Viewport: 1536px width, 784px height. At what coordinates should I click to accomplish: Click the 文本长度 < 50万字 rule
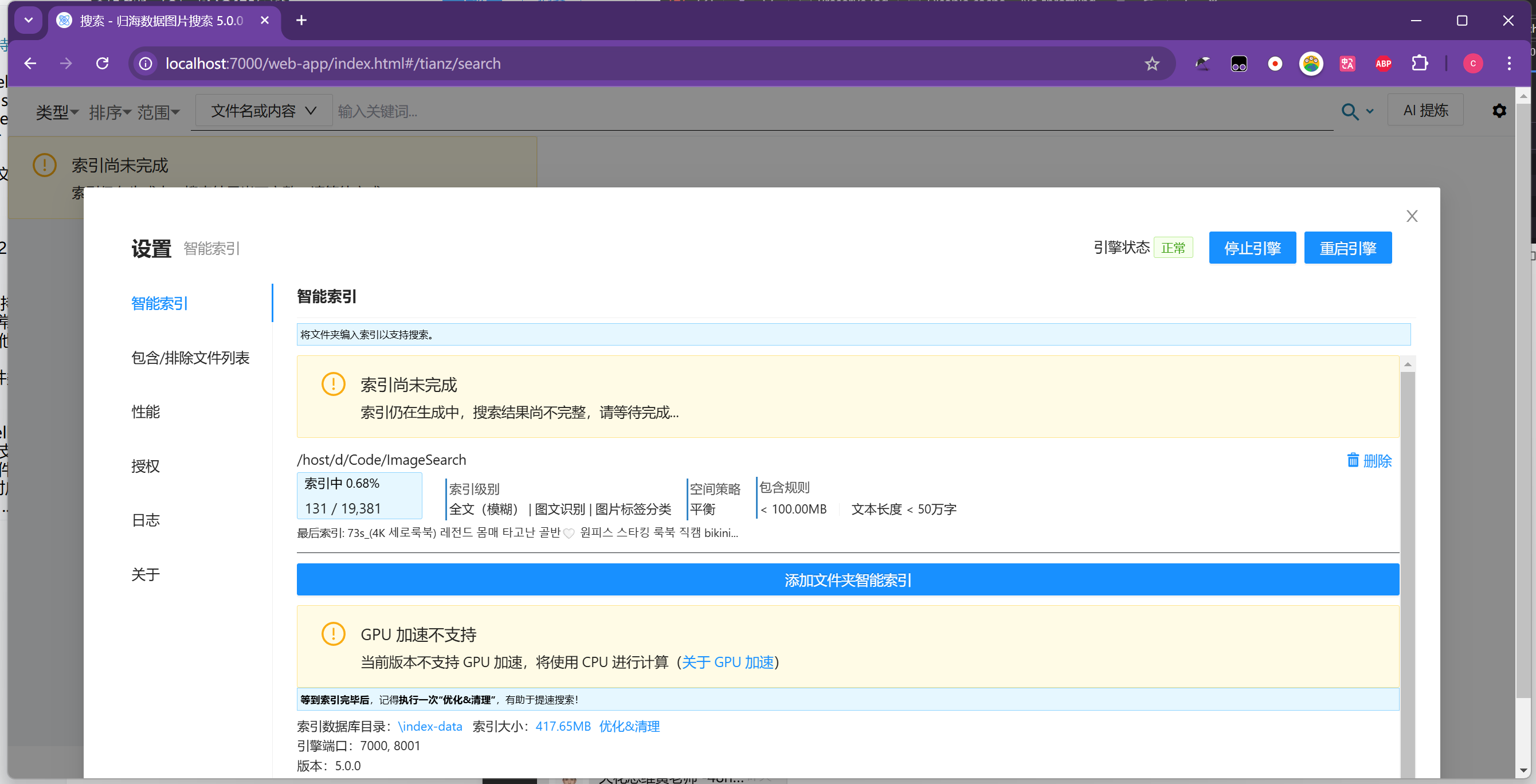coord(903,509)
